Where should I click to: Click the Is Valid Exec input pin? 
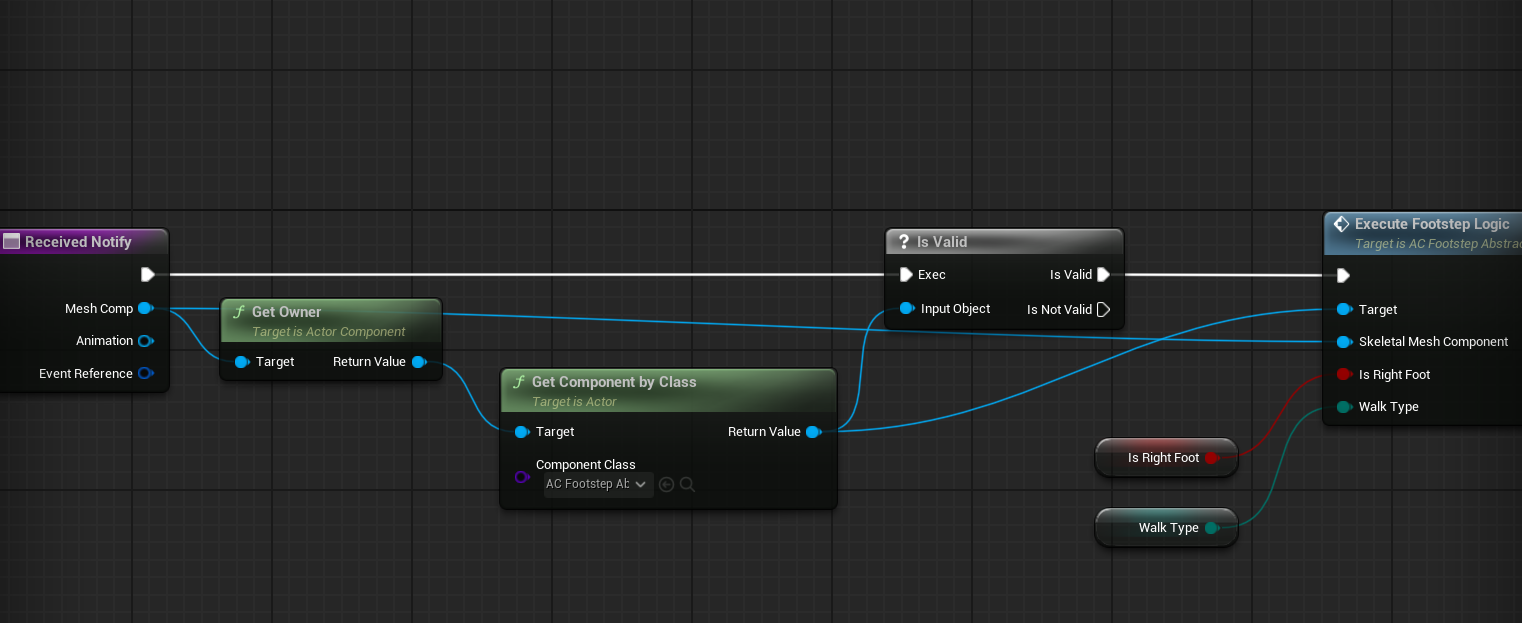[x=905, y=274]
